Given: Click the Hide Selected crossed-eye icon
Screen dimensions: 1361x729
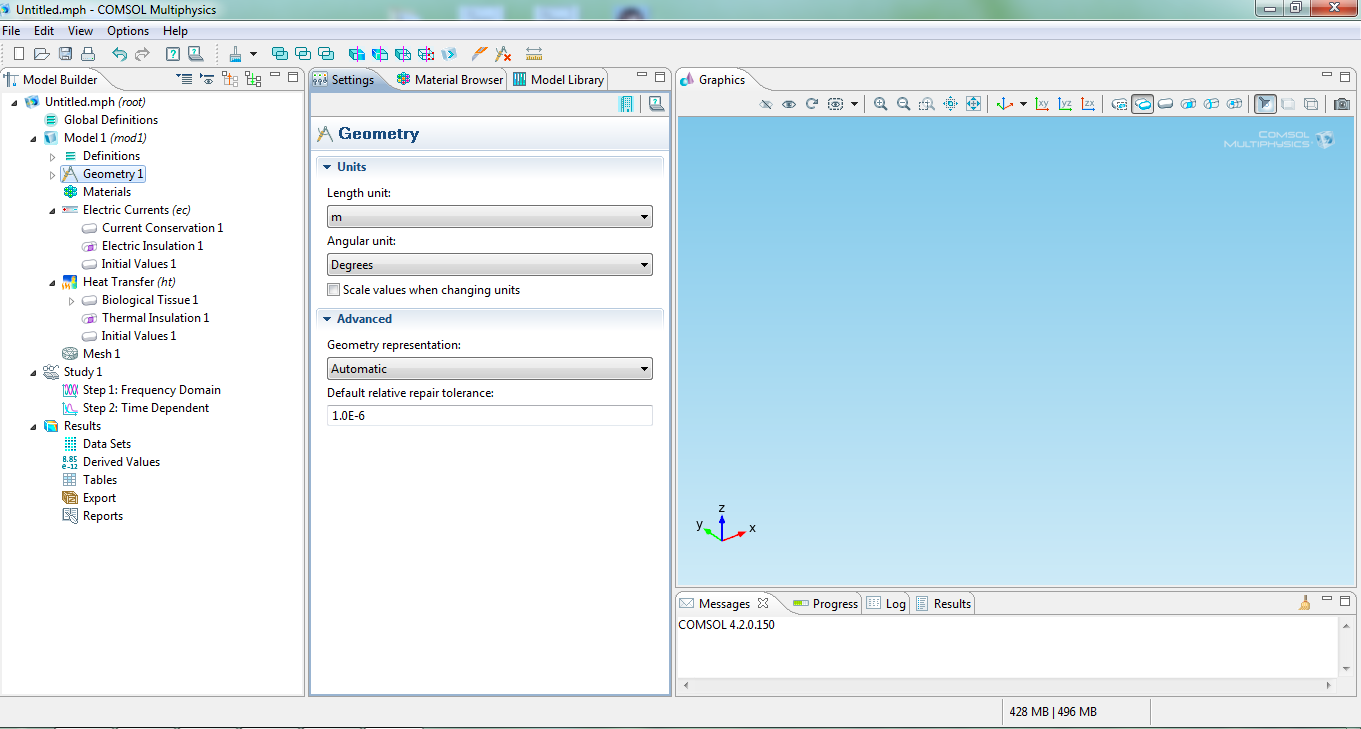Looking at the screenshot, I should 766,104.
